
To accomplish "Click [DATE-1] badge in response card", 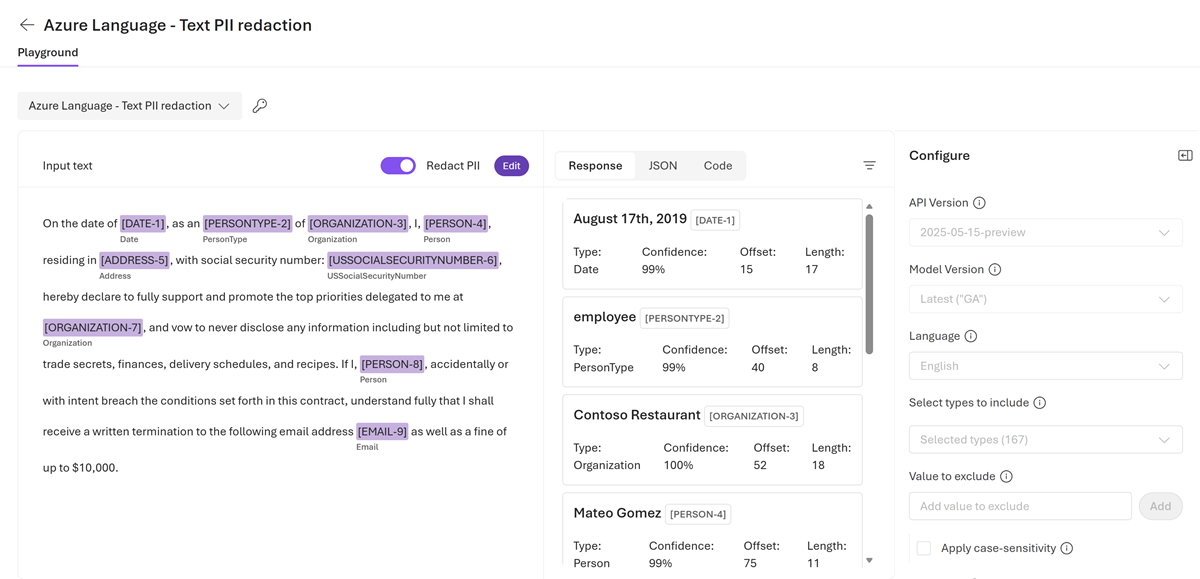I will point(715,220).
